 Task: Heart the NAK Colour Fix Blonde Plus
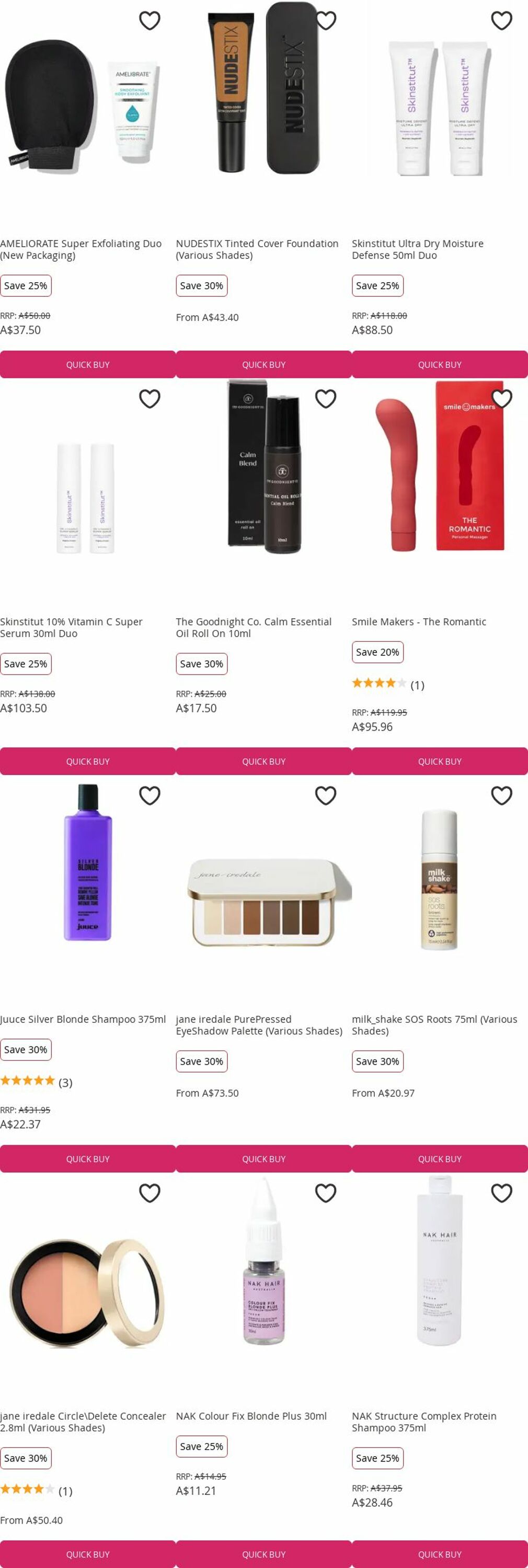tap(326, 1193)
